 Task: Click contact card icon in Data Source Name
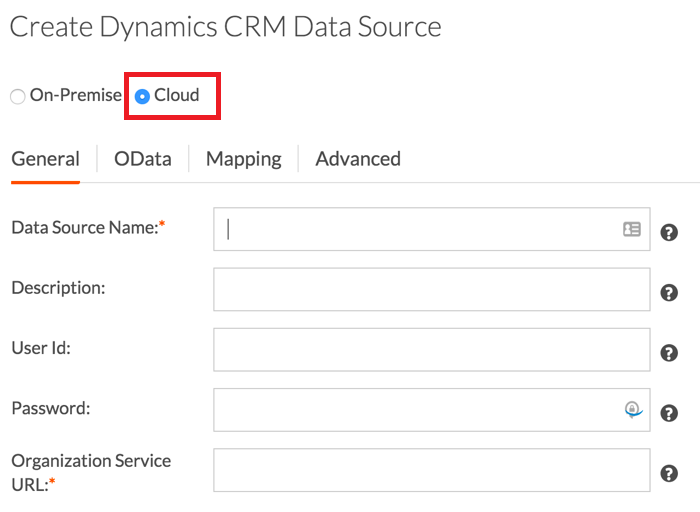[631, 229]
